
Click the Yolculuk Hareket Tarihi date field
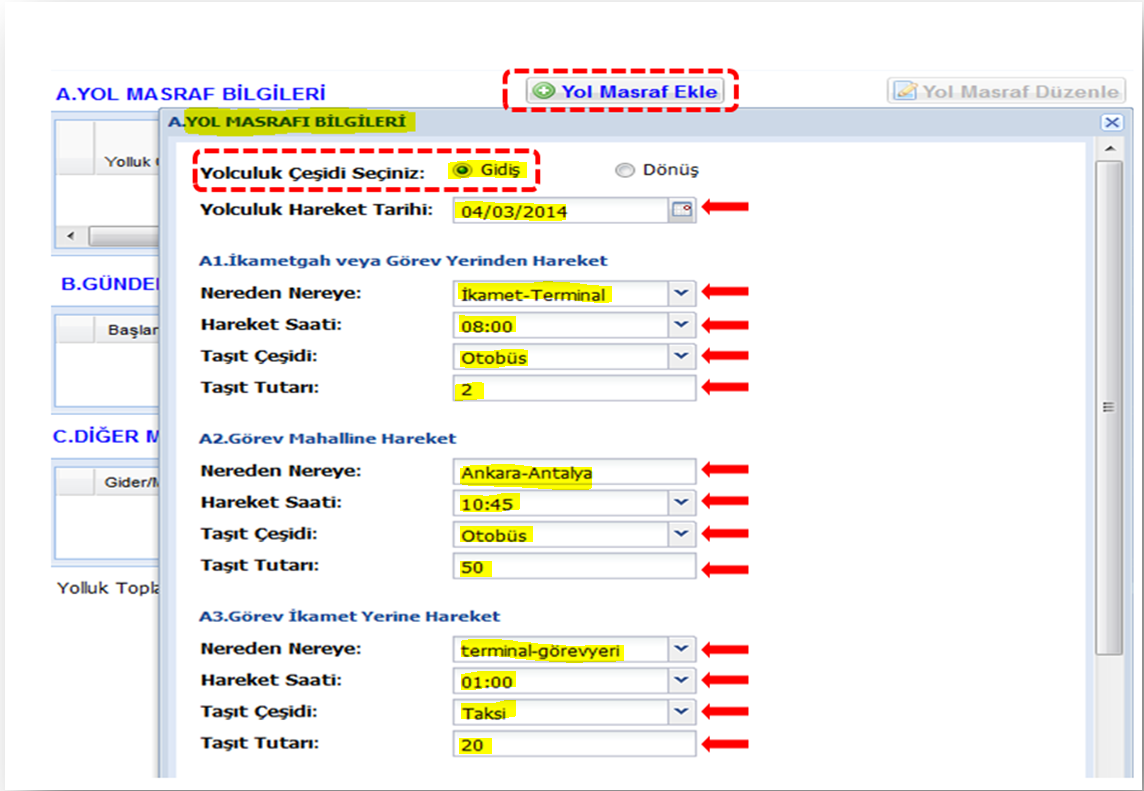pyautogui.click(x=560, y=211)
